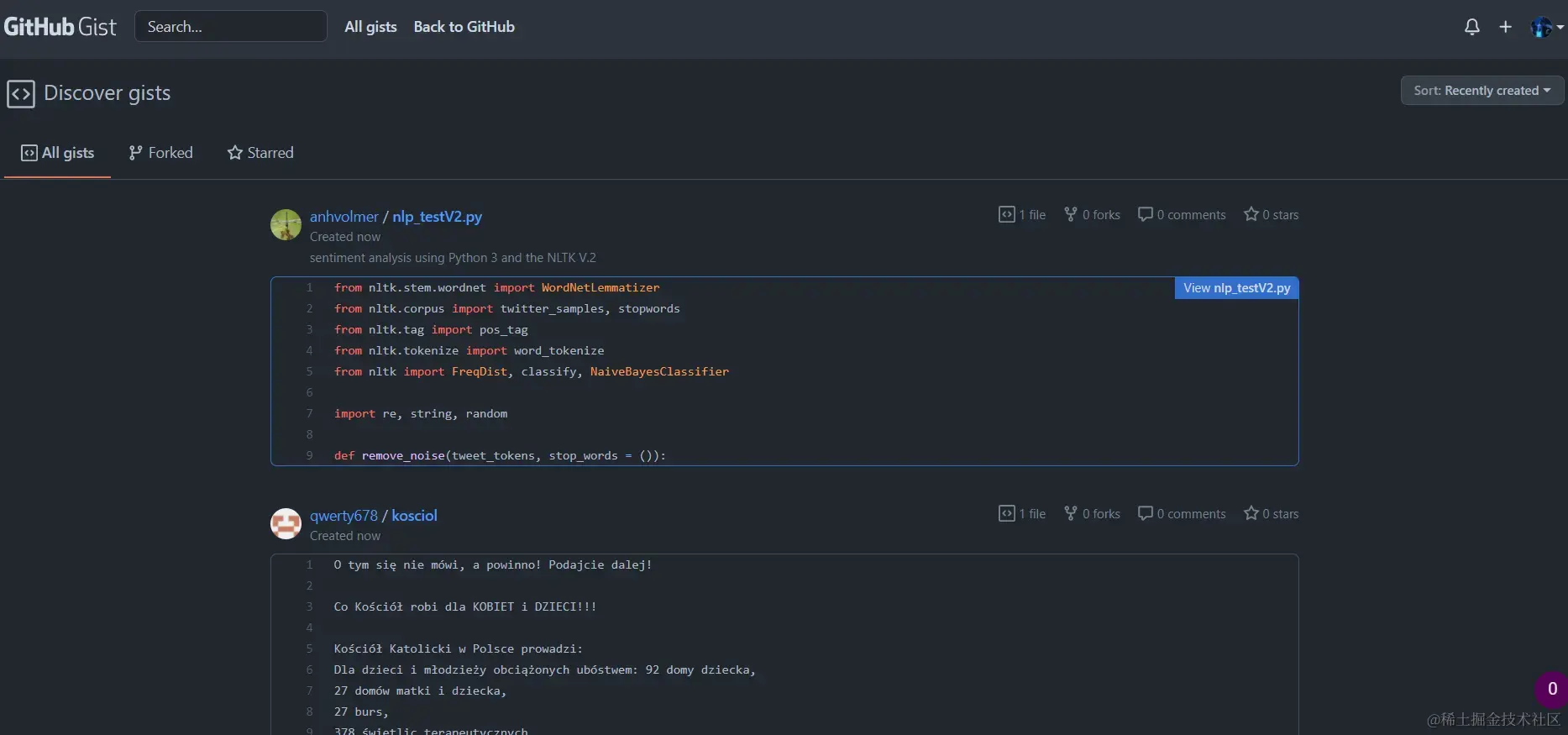Open the kosciol gist
The width and height of the screenshot is (1568, 735).
pyautogui.click(x=414, y=516)
